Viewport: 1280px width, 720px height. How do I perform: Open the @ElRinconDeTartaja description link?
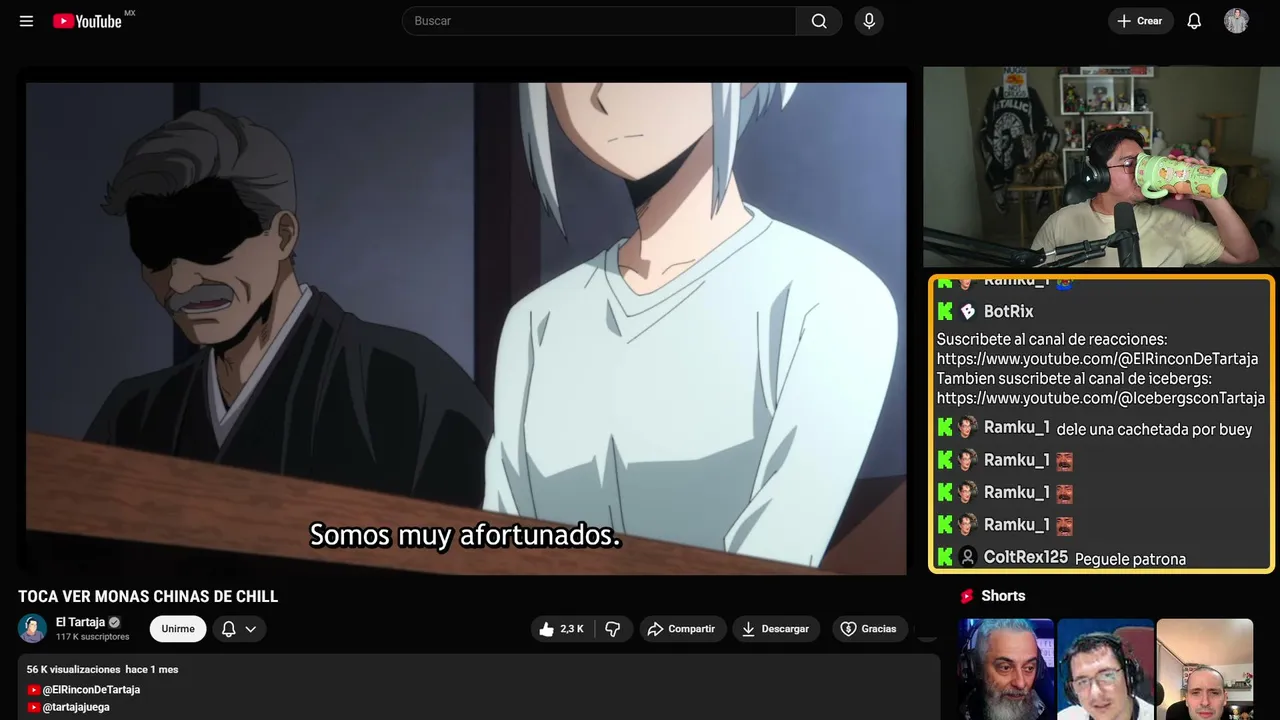point(91,690)
